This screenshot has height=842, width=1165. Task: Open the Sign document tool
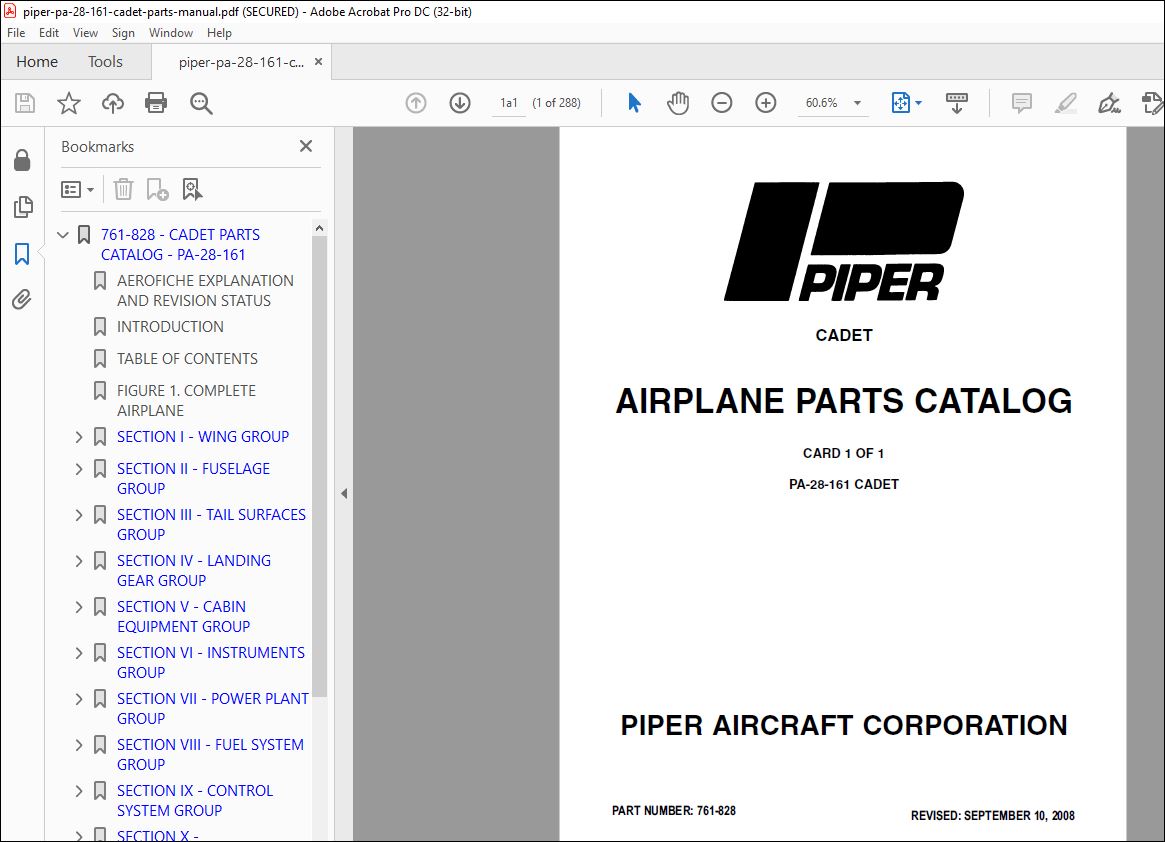pos(1109,103)
